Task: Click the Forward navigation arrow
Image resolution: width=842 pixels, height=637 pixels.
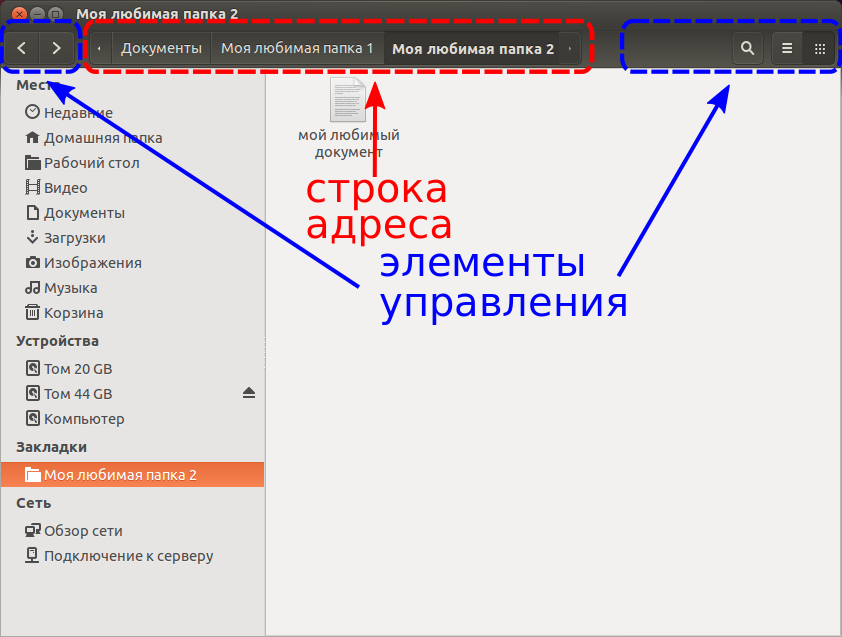Action: pyautogui.click(x=57, y=48)
